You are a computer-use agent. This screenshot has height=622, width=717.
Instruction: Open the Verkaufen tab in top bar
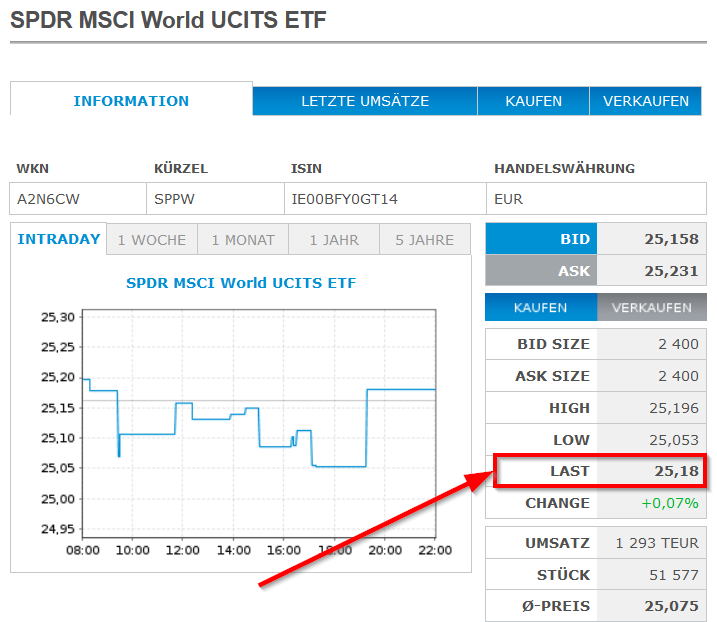pyautogui.click(x=646, y=101)
